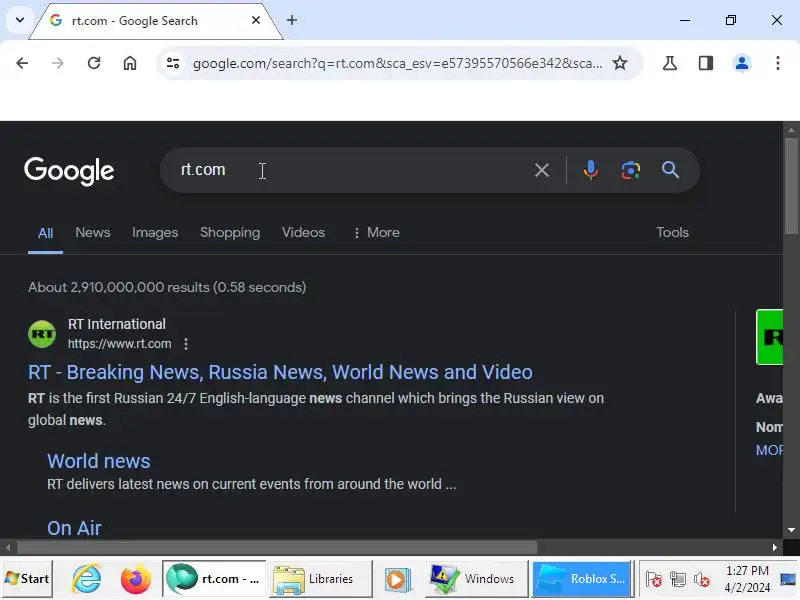Switch to the Images tab
Image resolution: width=800 pixels, height=600 pixels.
coord(155,233)
